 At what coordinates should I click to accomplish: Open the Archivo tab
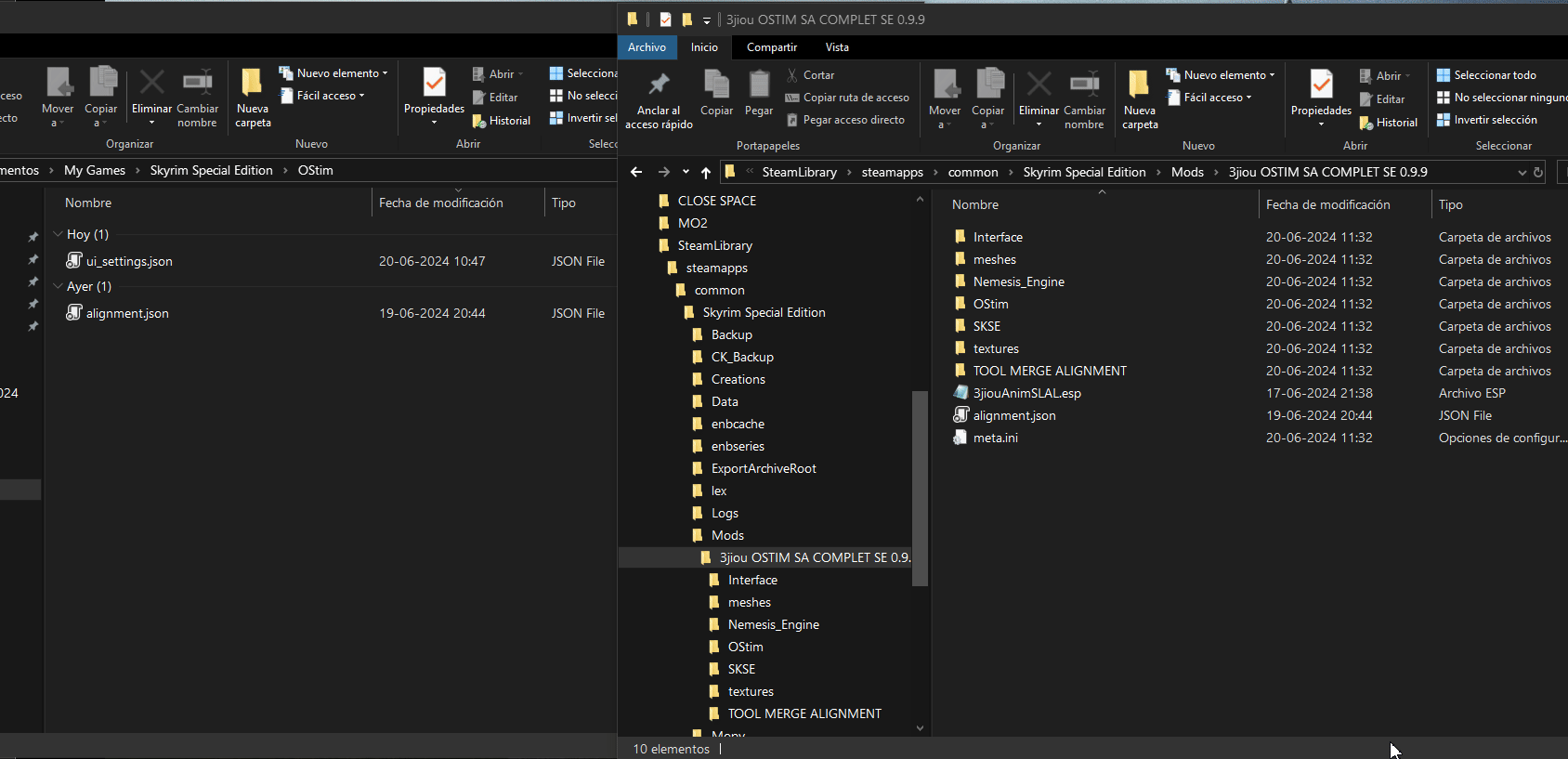point(647,47)
